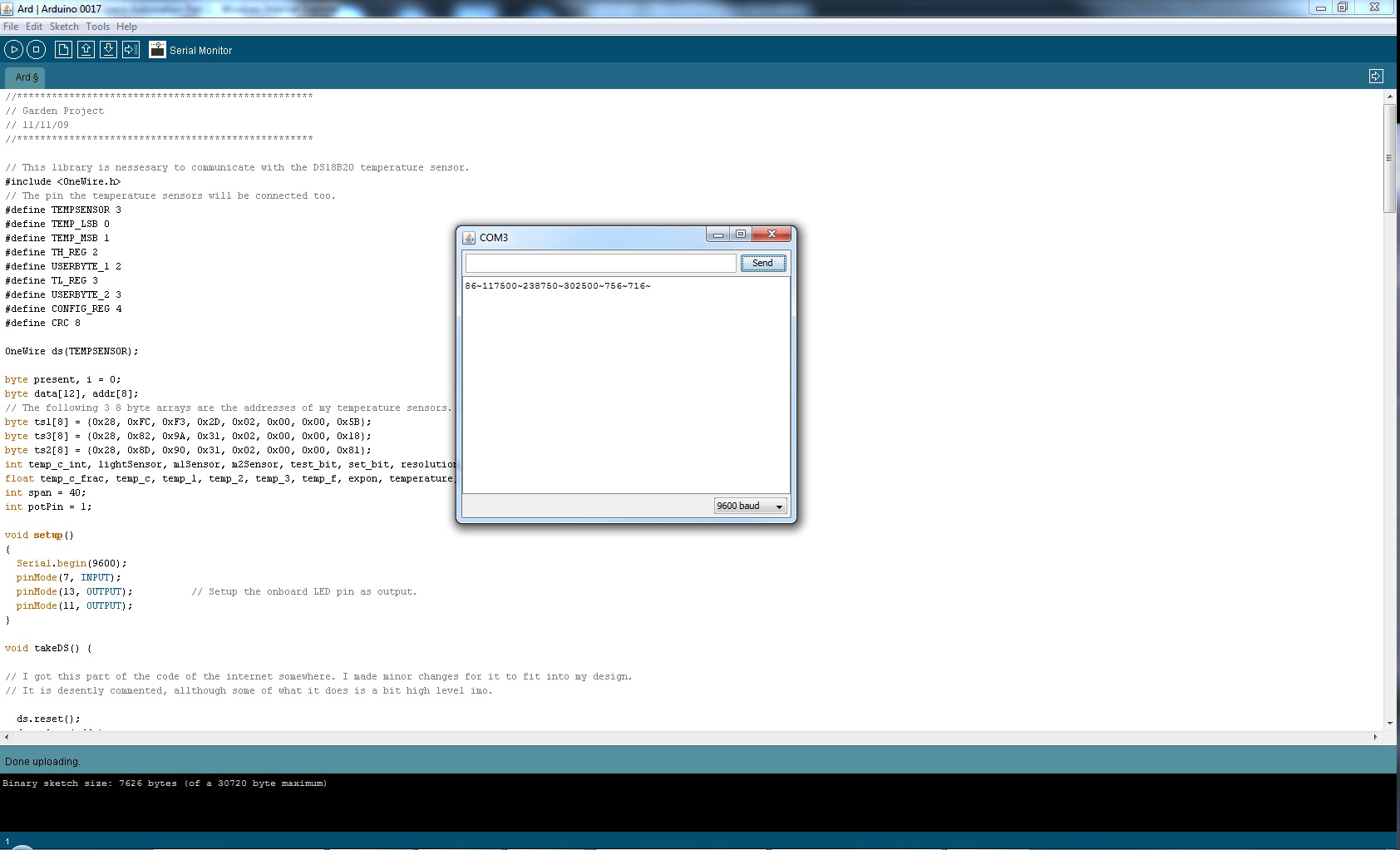Open the File menu
This screenshot has height=850, width=1400.
pos(11,27)
